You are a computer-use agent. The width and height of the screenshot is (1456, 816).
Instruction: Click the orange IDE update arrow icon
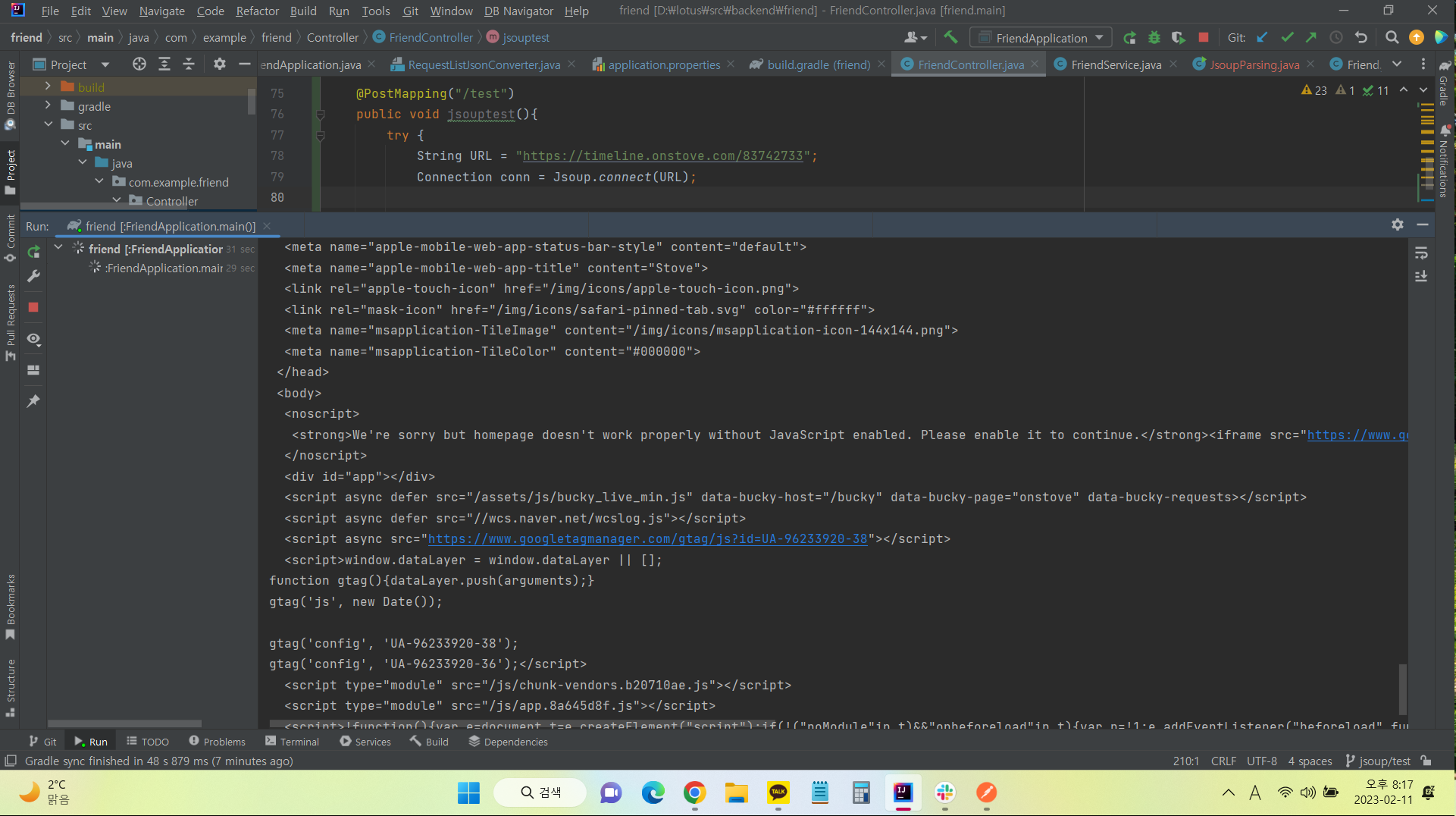click(x=1416, y=37)
